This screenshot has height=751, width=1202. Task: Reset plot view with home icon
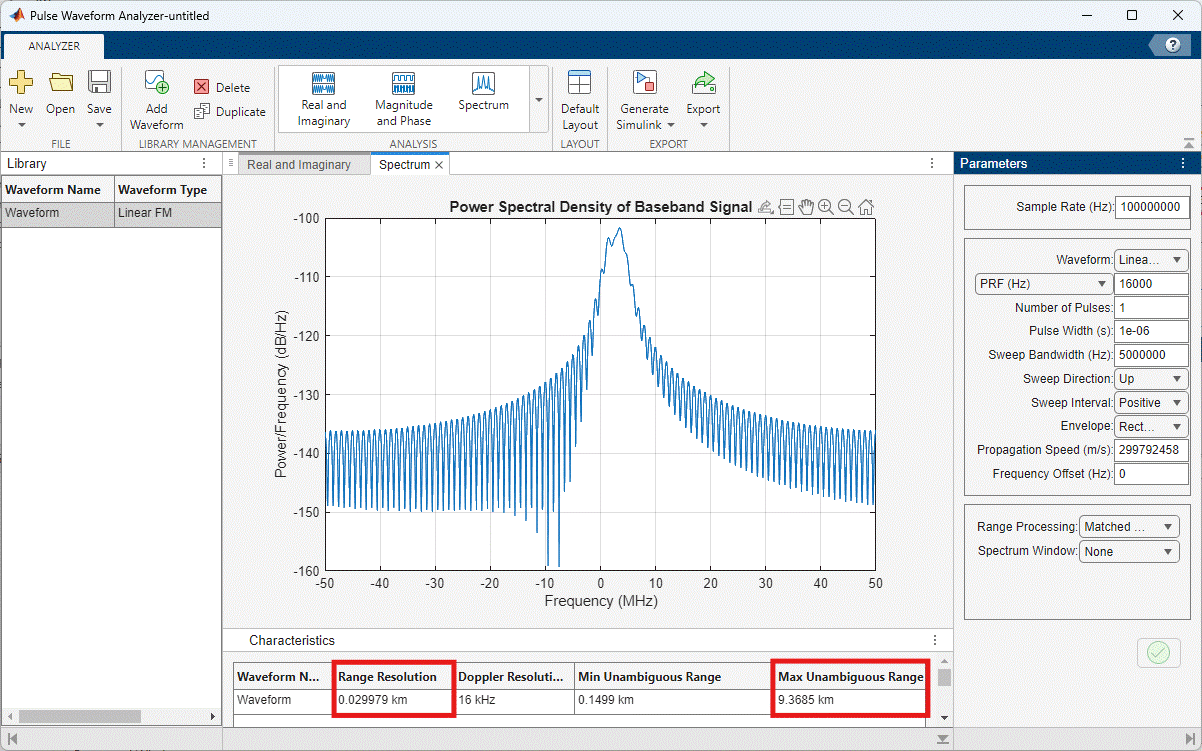[866, 207]
